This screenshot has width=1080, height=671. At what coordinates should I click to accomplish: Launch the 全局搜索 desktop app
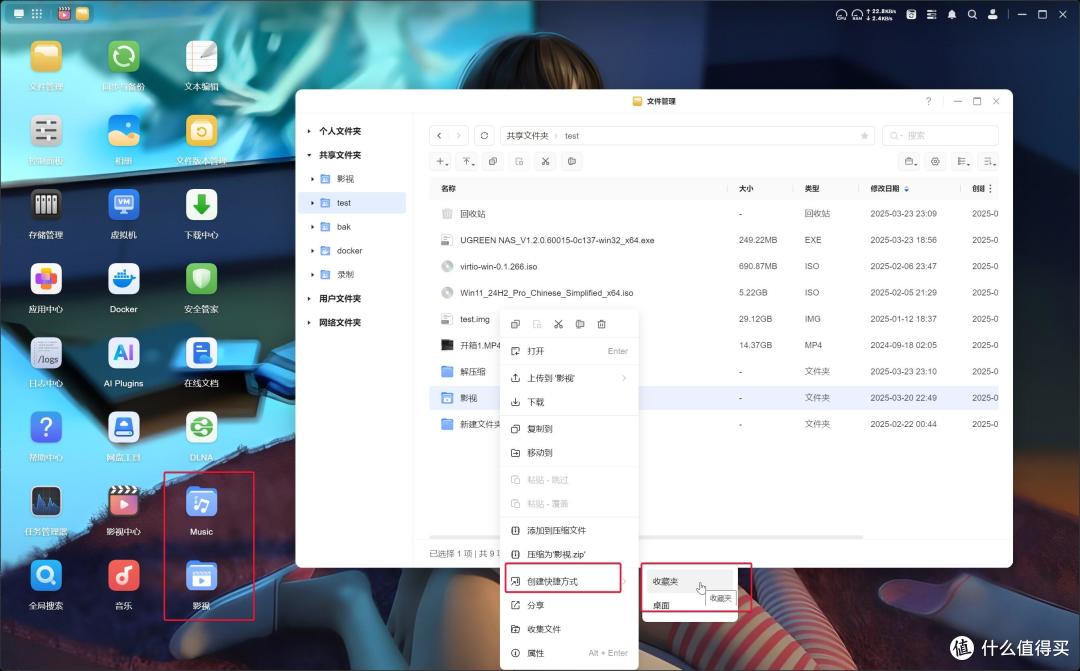click(46, 577)
